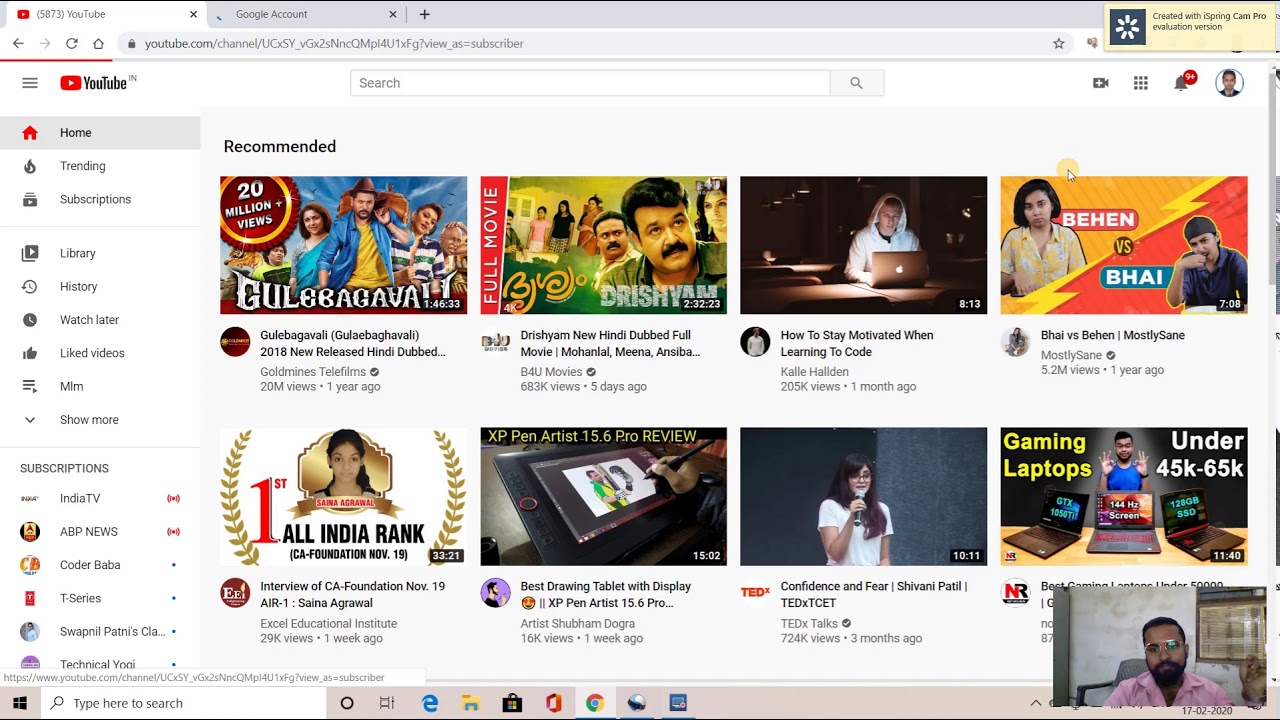This screenshot has height=720, width=1280.
Task: Open File Explorer from the taskbar
Action: (471, 703)
